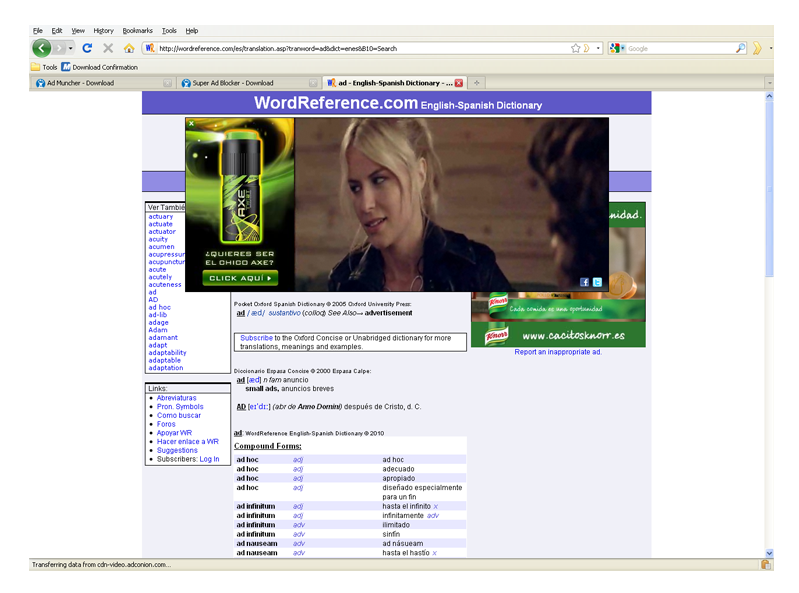Switch to the Super Ad Blocker - Download tab
Viewport: 799px width, 593px height.
tap(233, 83)
